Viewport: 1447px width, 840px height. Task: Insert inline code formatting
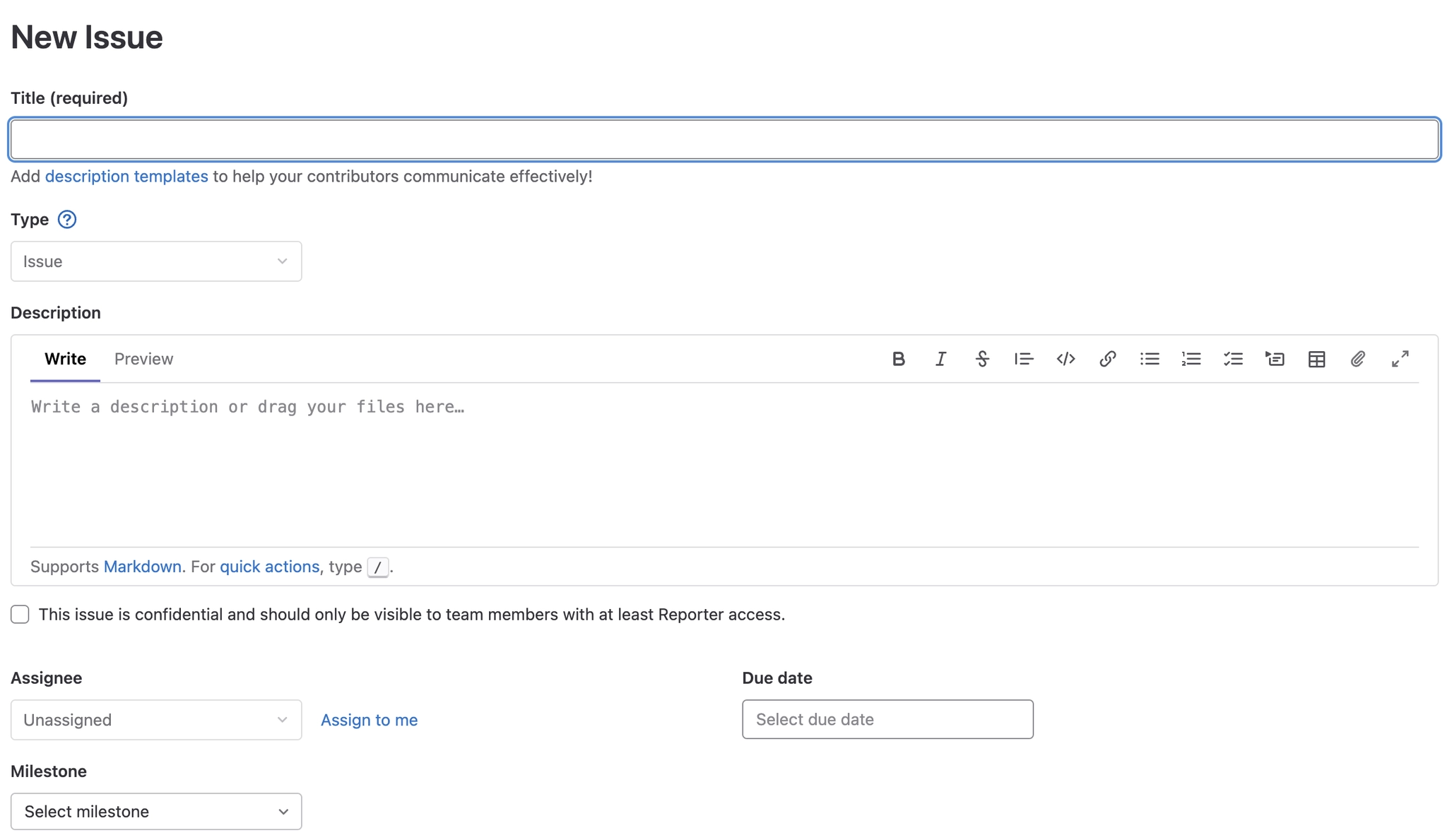point(1065,359)
